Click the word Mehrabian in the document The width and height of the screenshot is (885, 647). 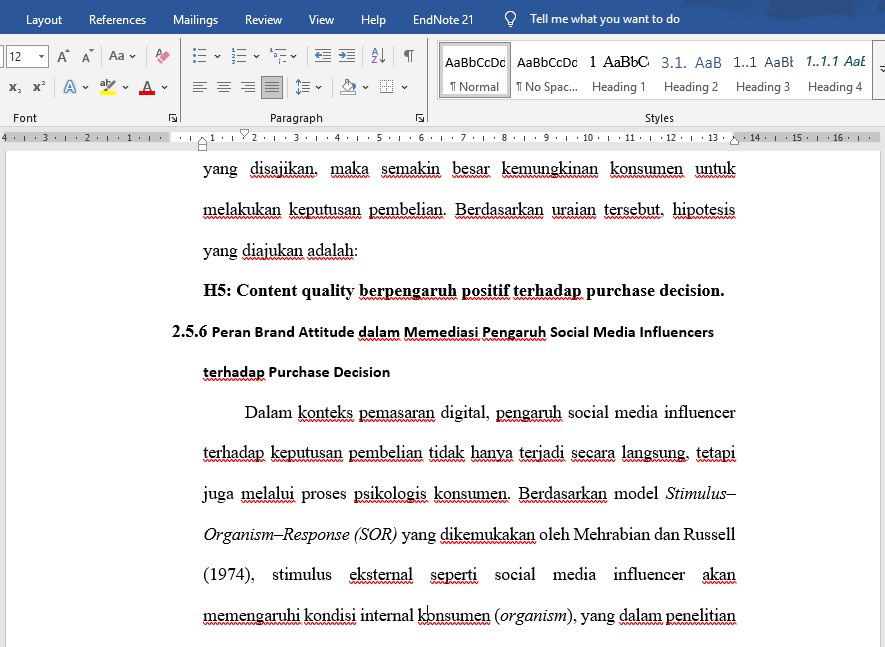coord(611,534)
